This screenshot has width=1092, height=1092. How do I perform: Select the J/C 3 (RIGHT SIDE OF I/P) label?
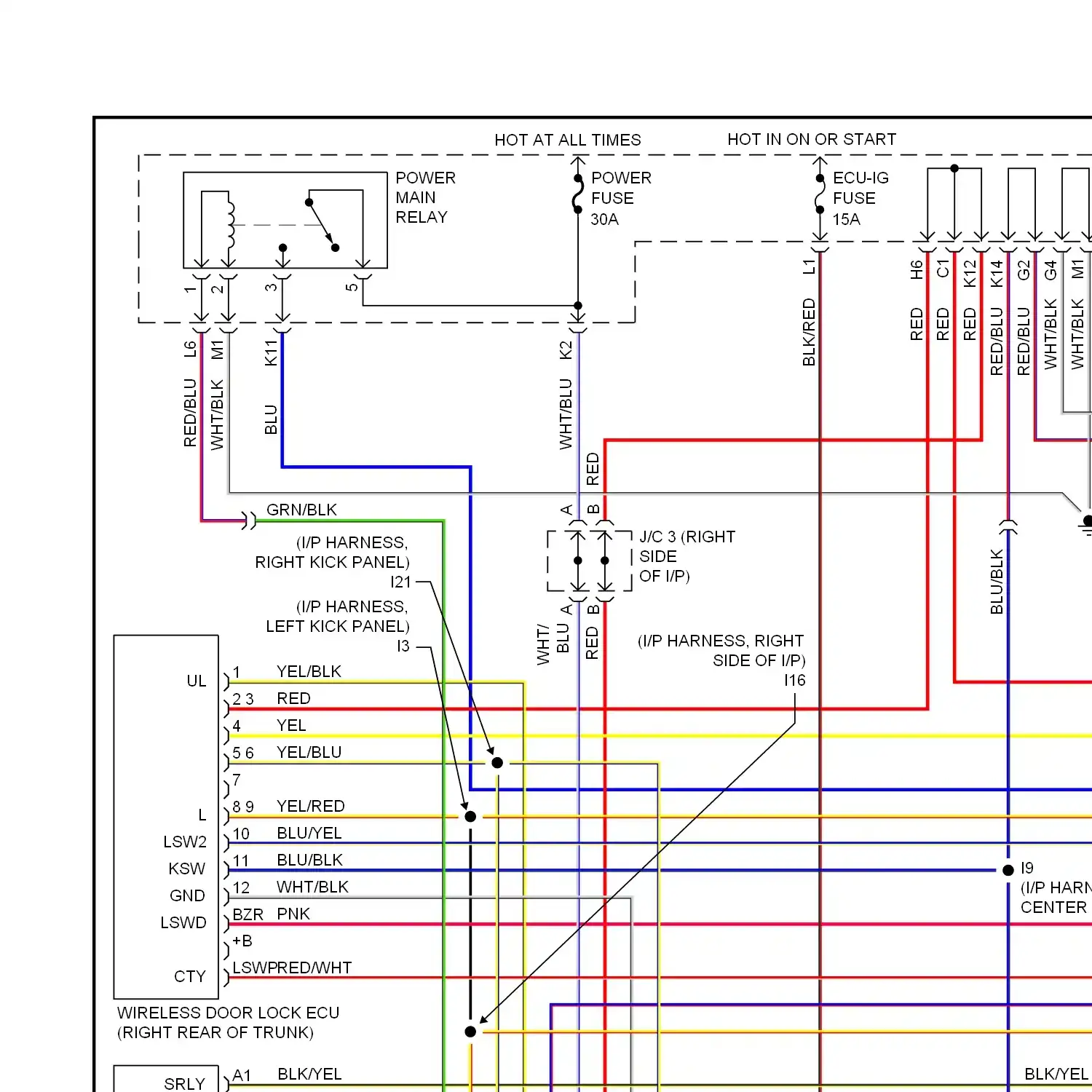click(687, 556)
